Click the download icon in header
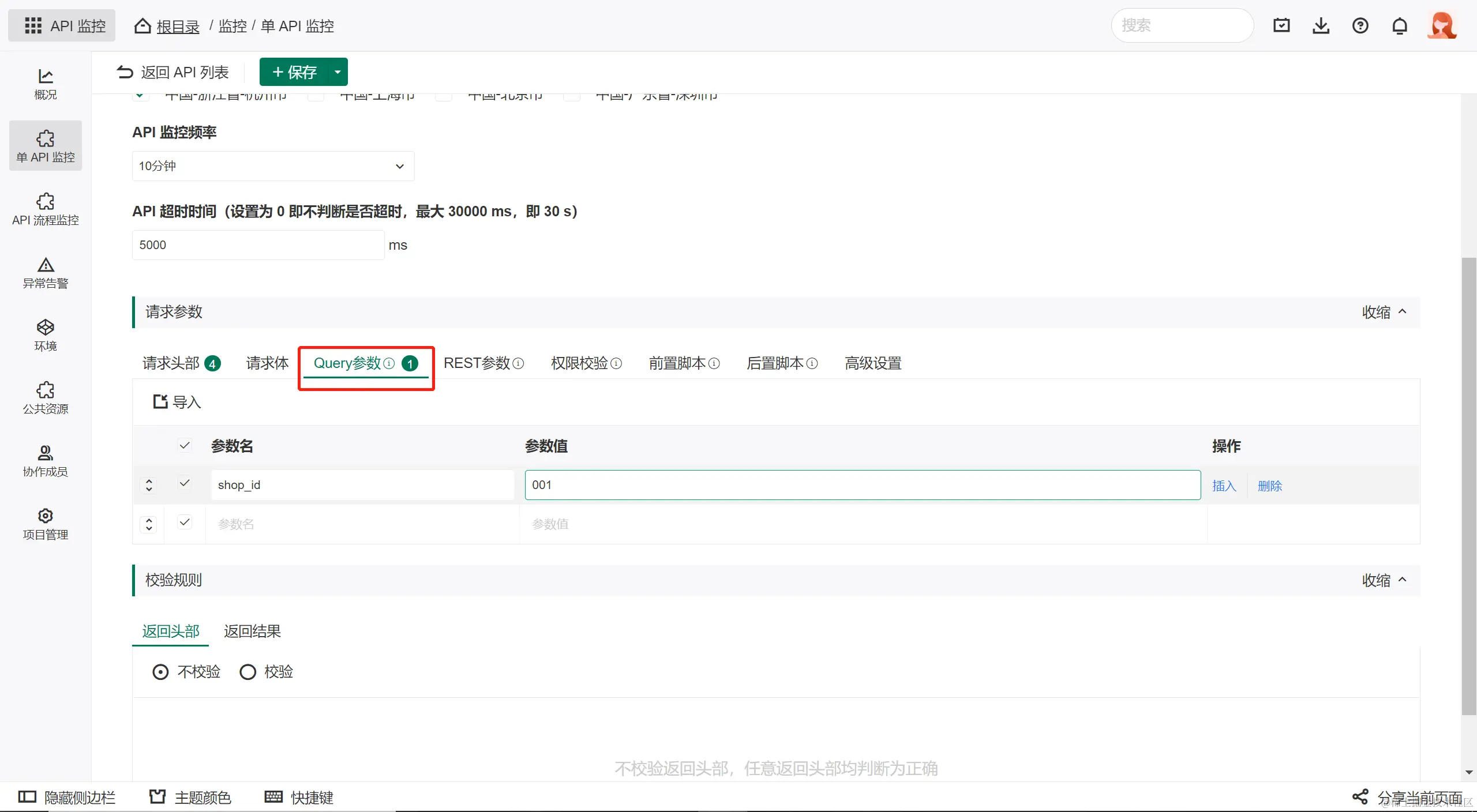Screen dimensions: 1477x812 [1321, 26]
